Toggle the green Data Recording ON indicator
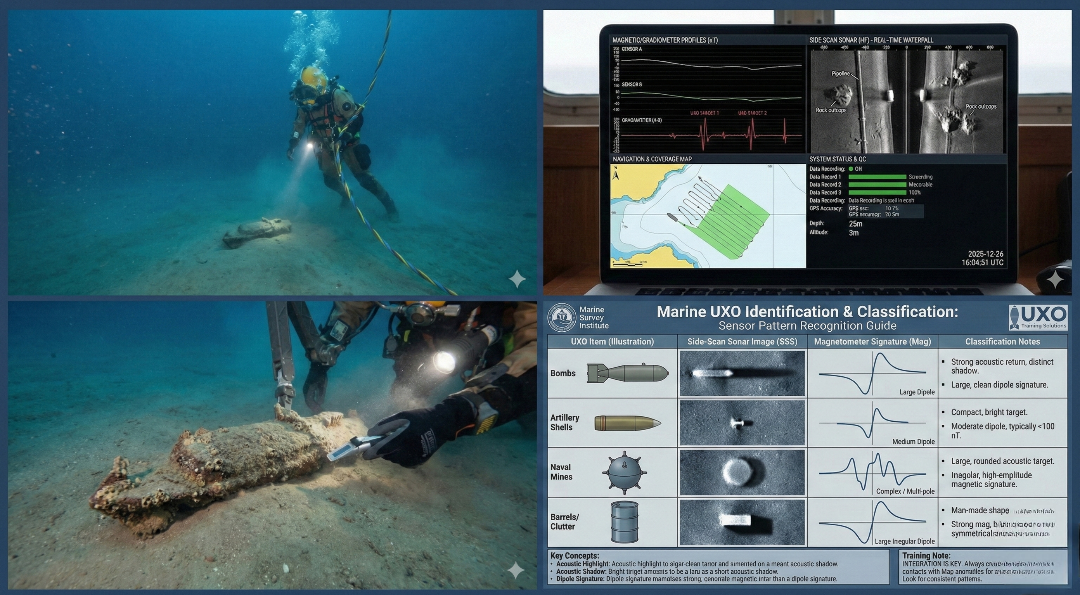 click(x=851, y=169)
